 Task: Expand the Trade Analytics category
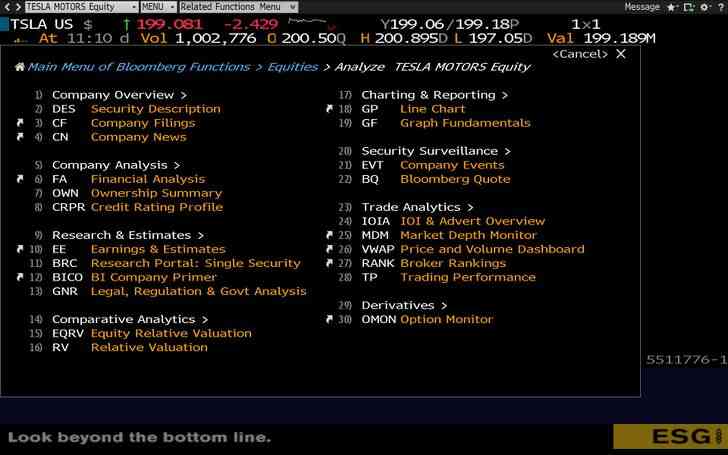[x=417, y=207]
